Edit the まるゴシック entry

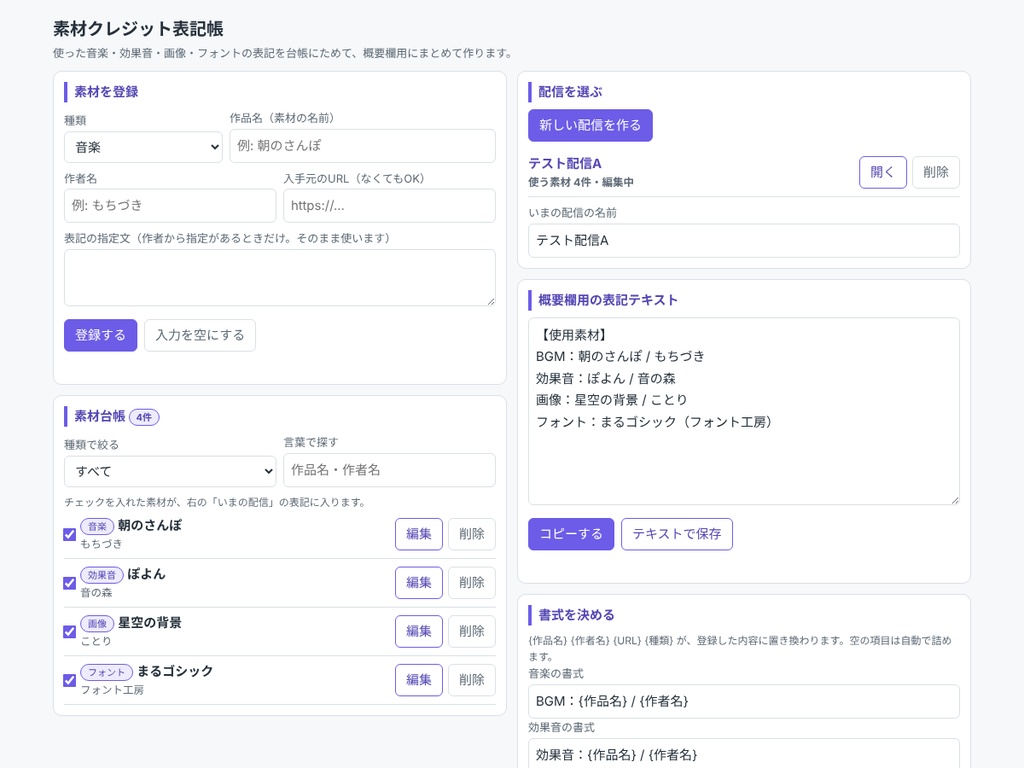(419, 680)
